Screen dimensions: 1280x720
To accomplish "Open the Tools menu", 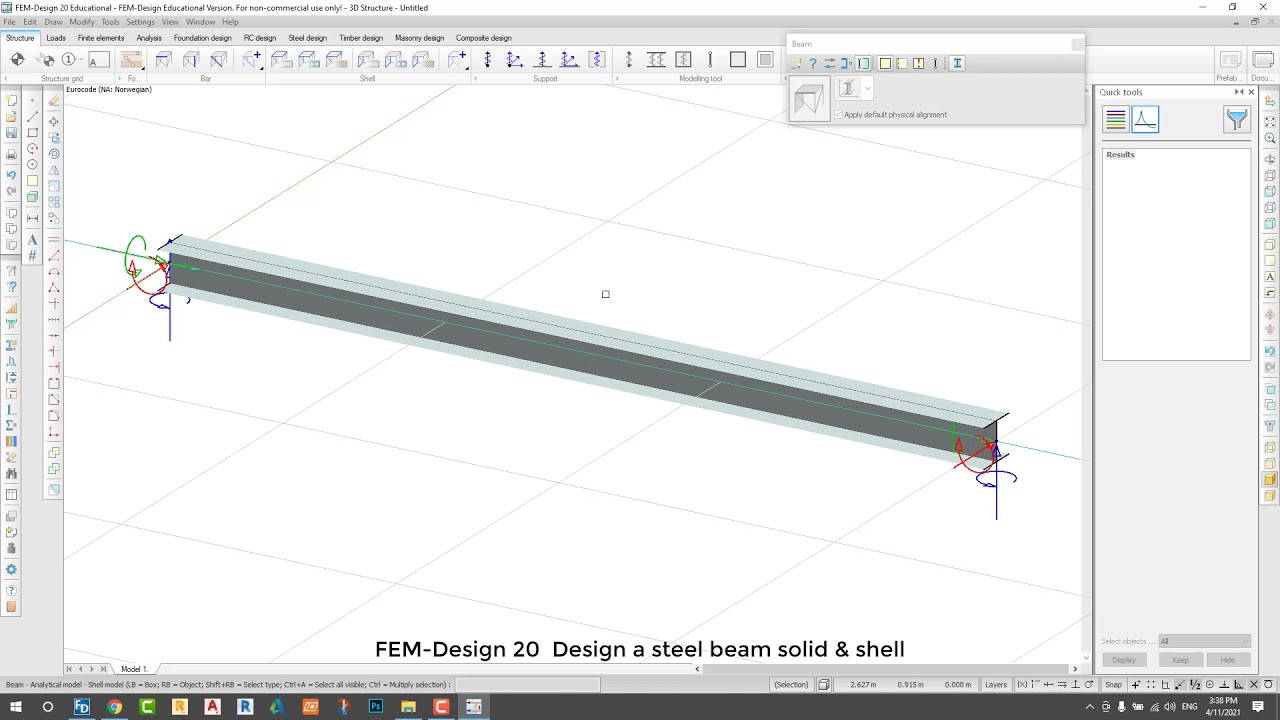I will tap(110, 22).
